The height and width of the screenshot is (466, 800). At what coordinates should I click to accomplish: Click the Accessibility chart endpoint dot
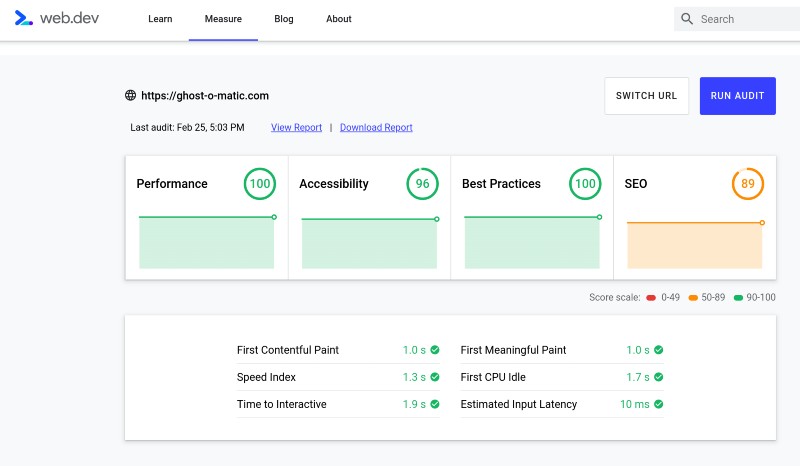[437, 219]
